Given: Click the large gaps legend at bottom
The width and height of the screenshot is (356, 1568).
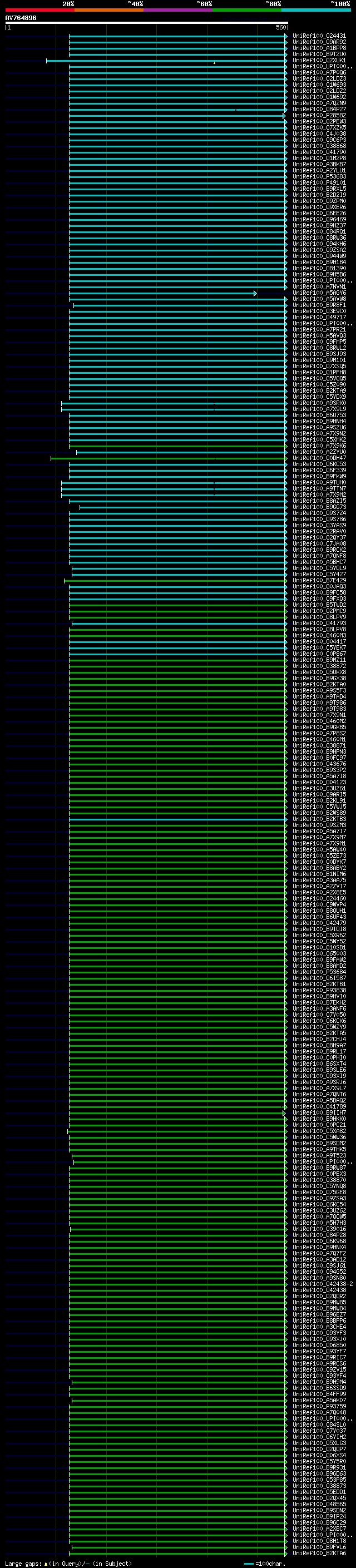Looking at the screenshot, I should pyautogui.click(x=68, y=1564).
